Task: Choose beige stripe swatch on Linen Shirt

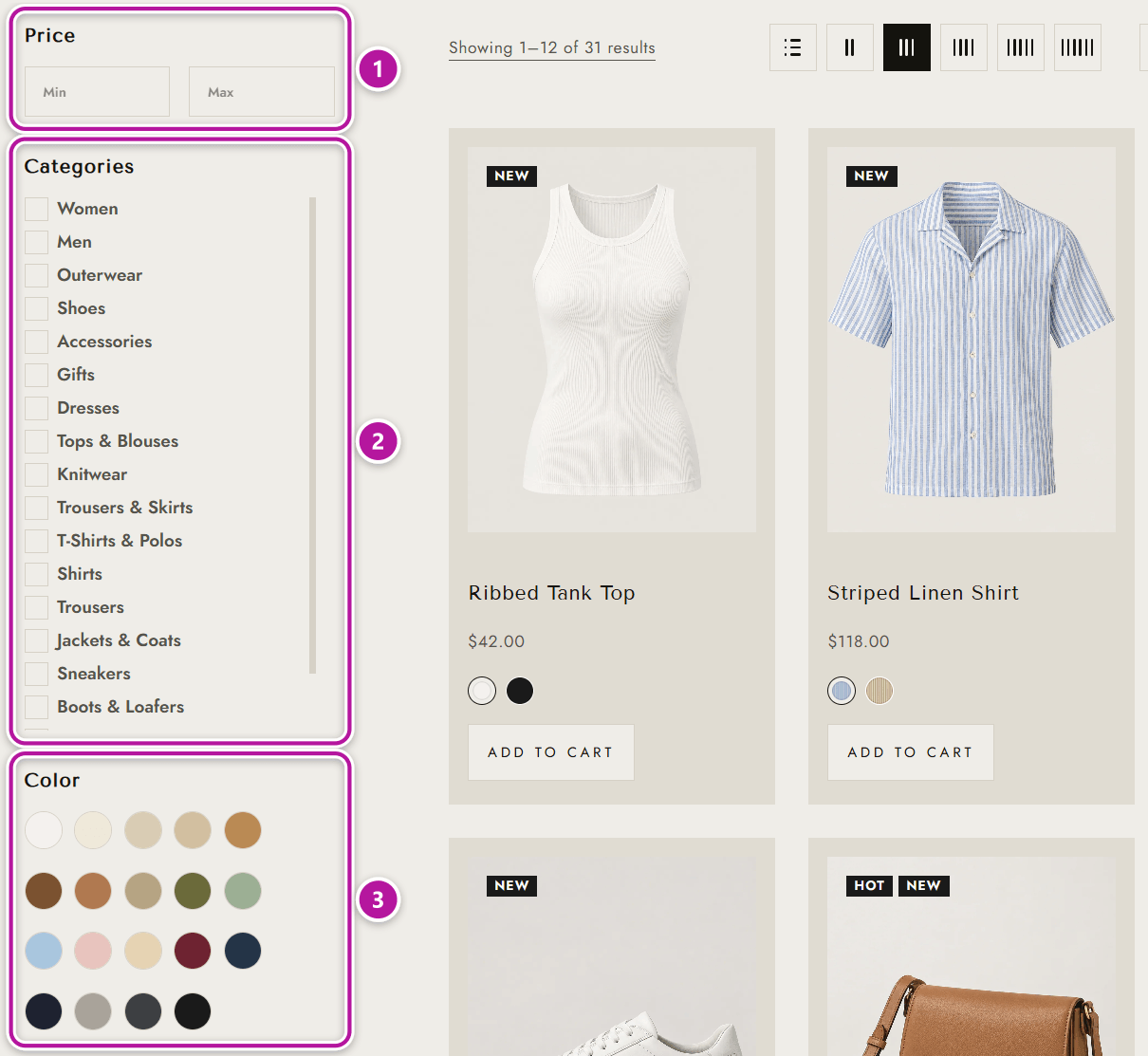Action: pos(880,691)
